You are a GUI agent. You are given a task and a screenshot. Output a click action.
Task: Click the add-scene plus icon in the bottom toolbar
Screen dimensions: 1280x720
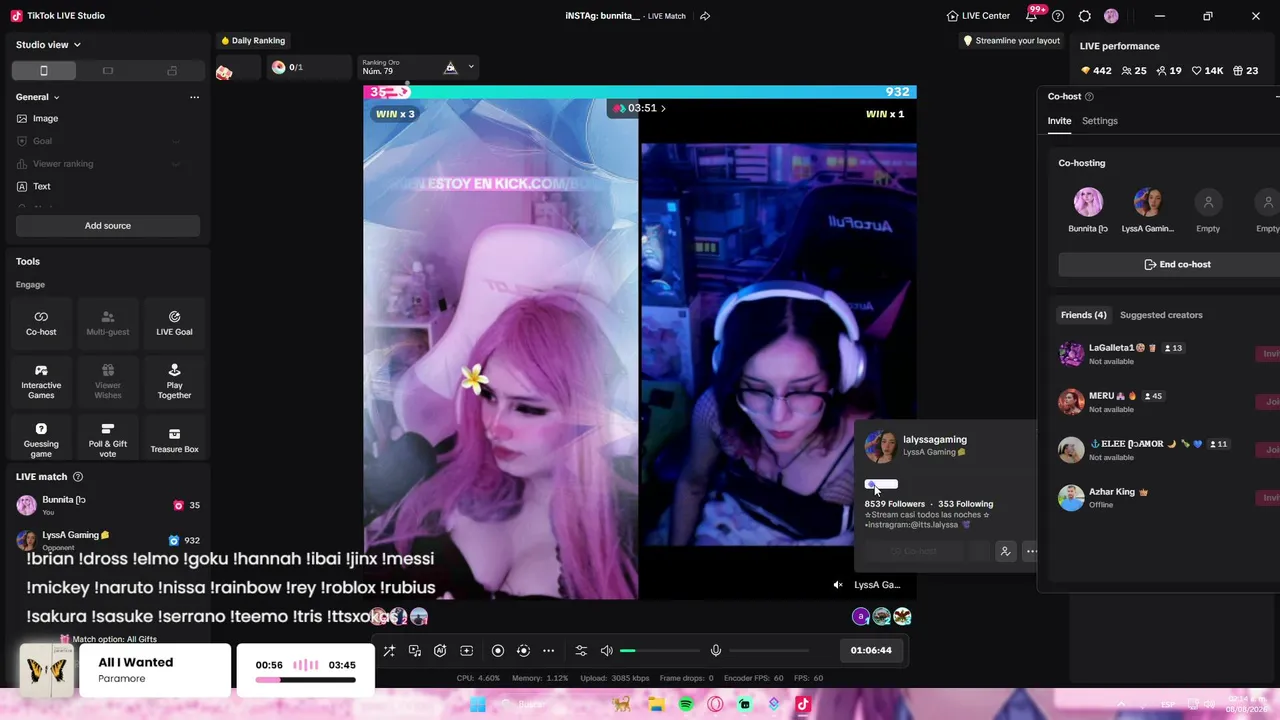click(466, 651)
